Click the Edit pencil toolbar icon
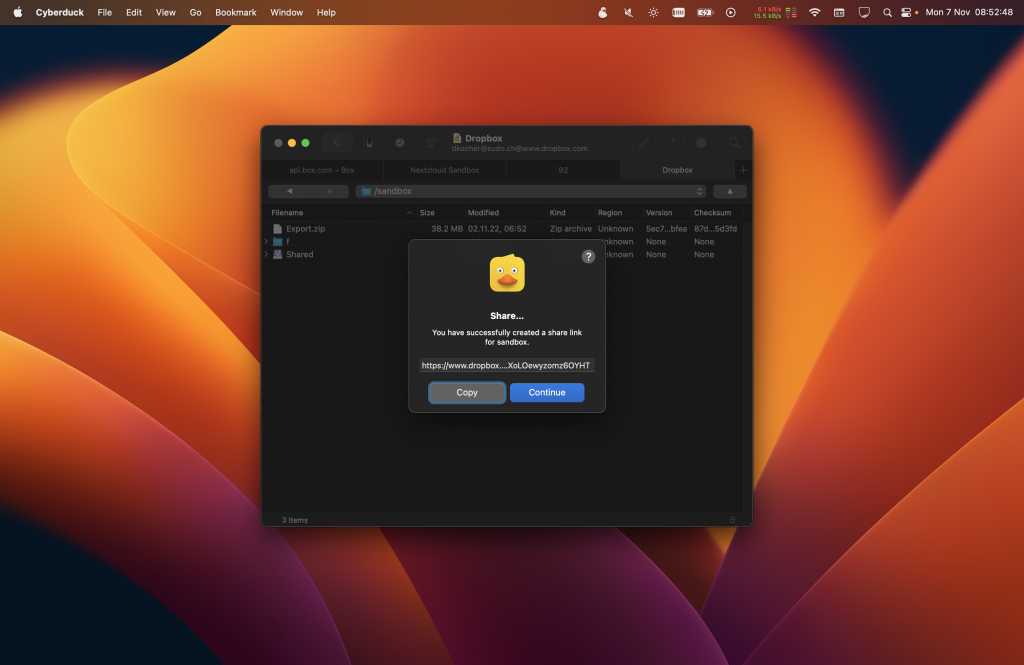Image resolution: width=1024 pixels, height=665 pixels. (644, 142)
